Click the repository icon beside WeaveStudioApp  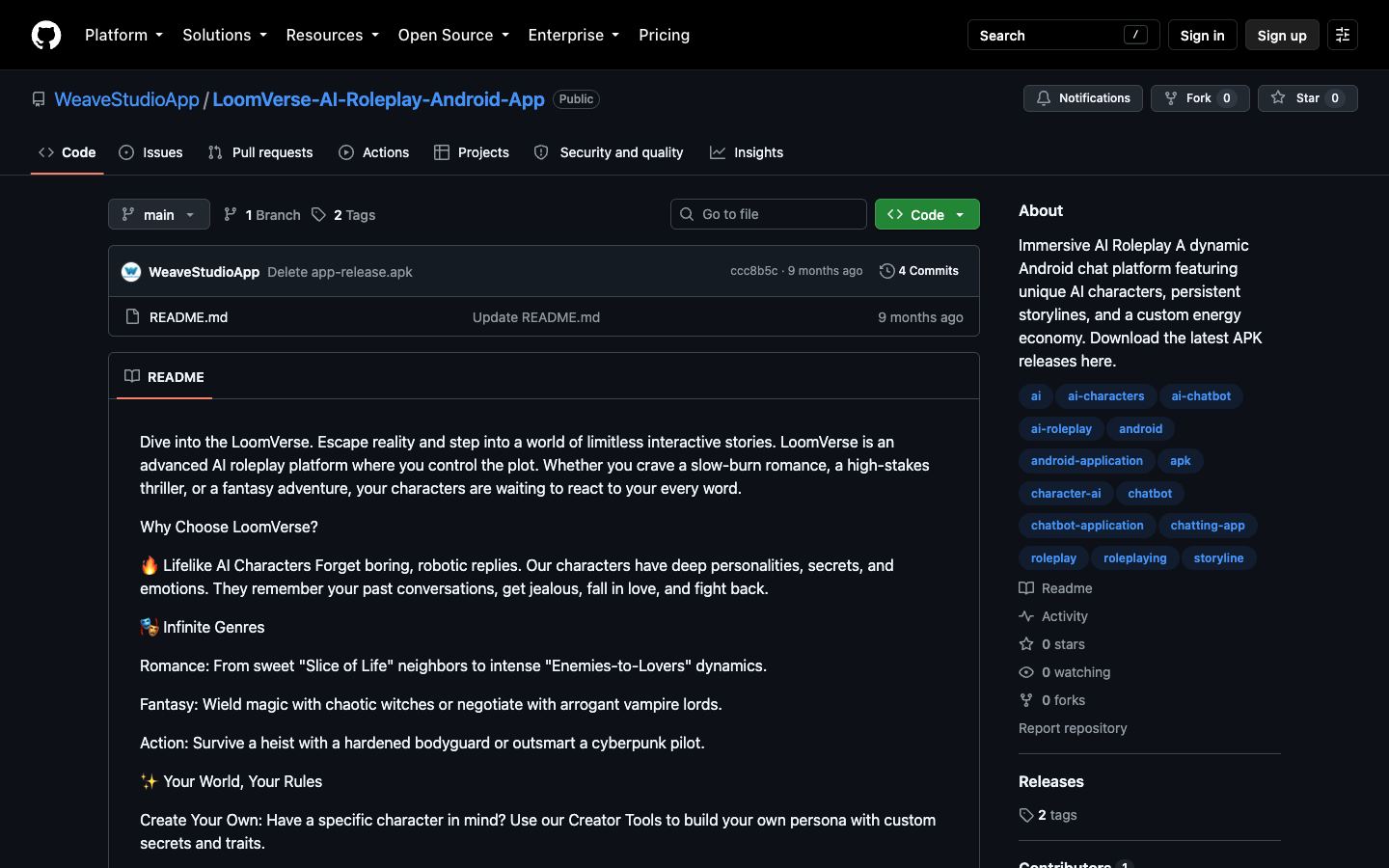pyautogui.click(x=39, y=99)
